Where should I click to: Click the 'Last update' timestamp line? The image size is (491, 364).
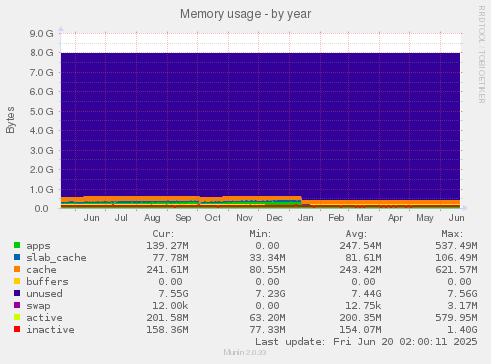[x=366, y=342]
